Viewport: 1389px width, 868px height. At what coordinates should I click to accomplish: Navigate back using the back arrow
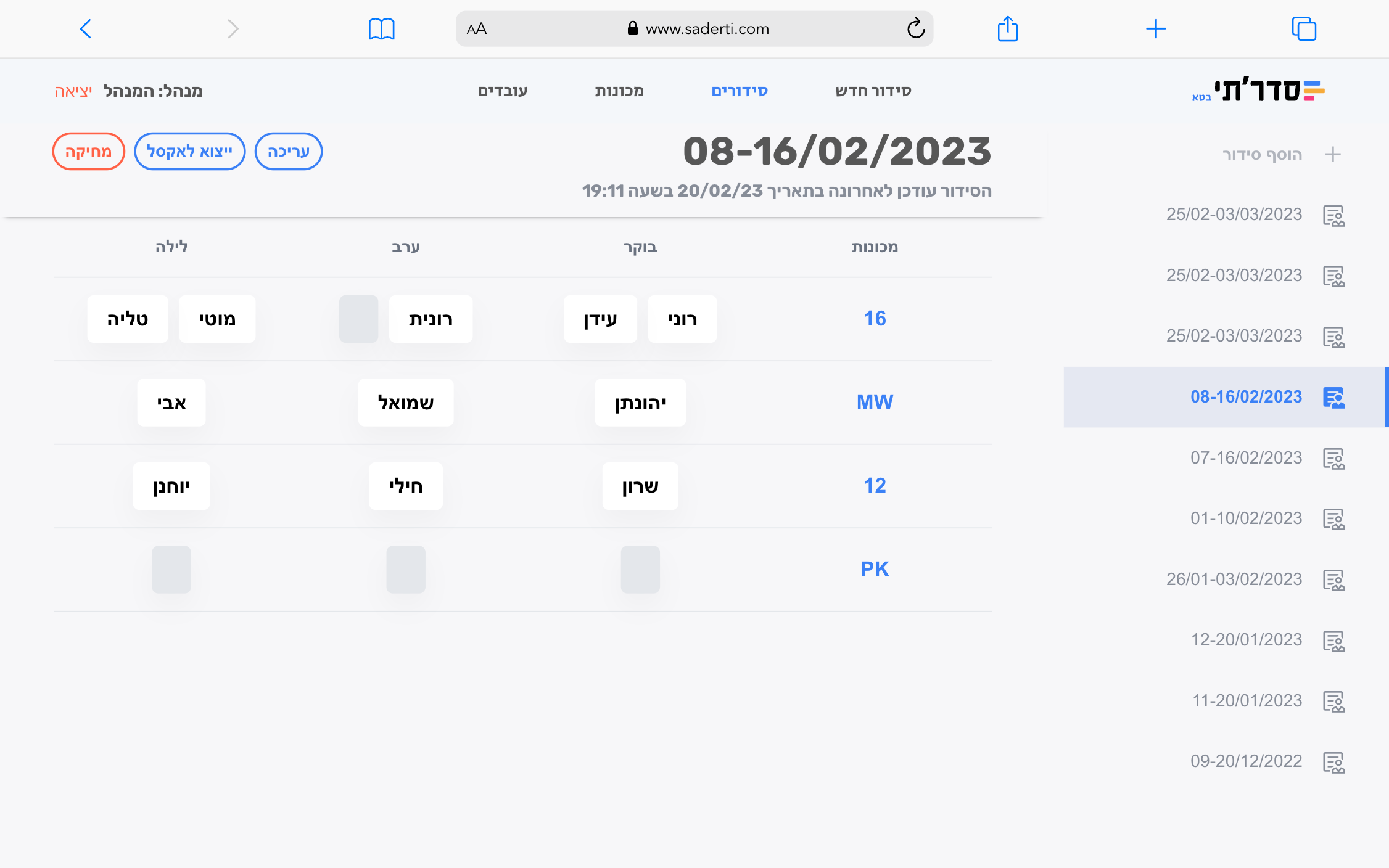86,28
